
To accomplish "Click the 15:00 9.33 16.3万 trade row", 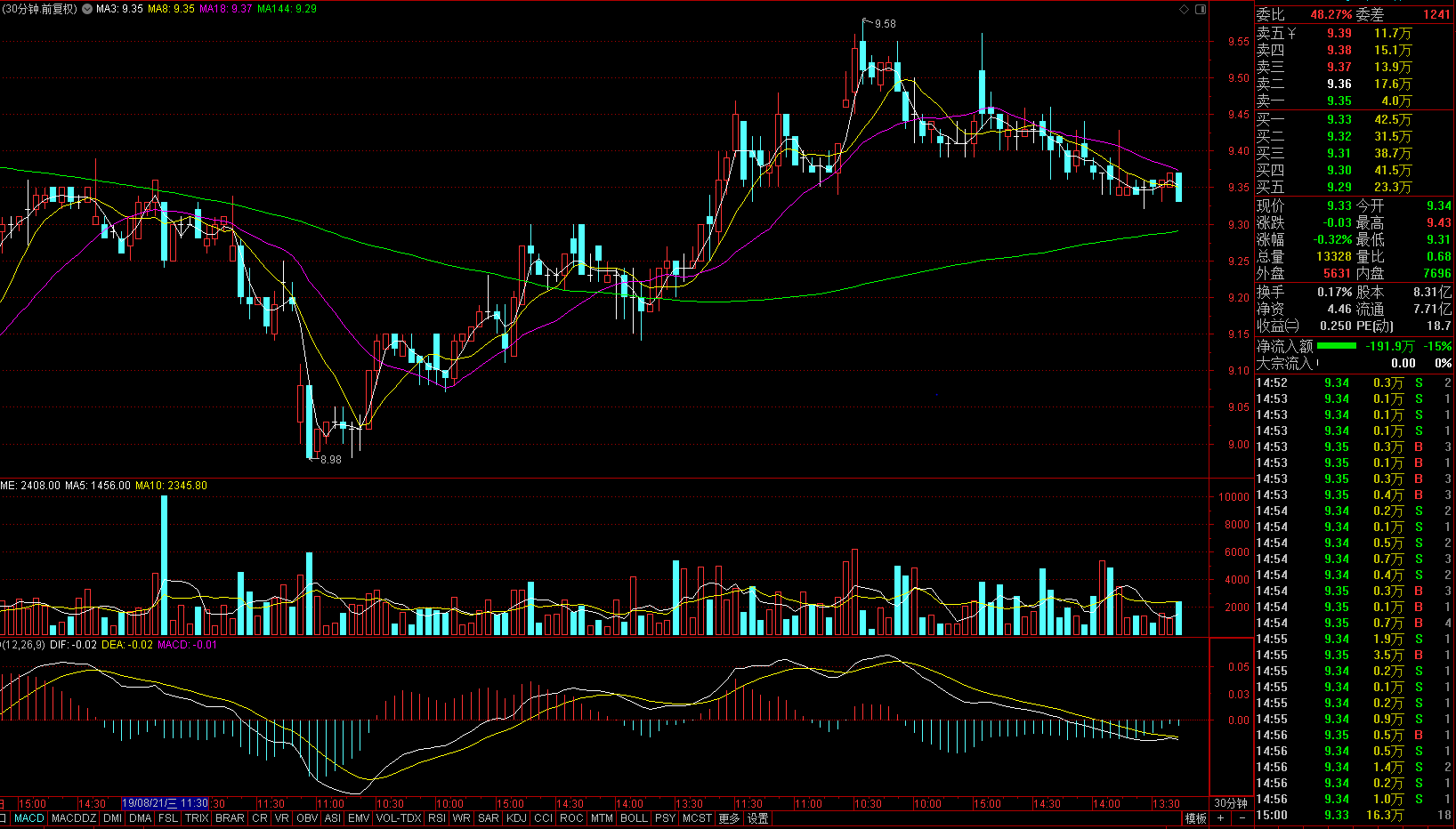I will point(1353,815).
